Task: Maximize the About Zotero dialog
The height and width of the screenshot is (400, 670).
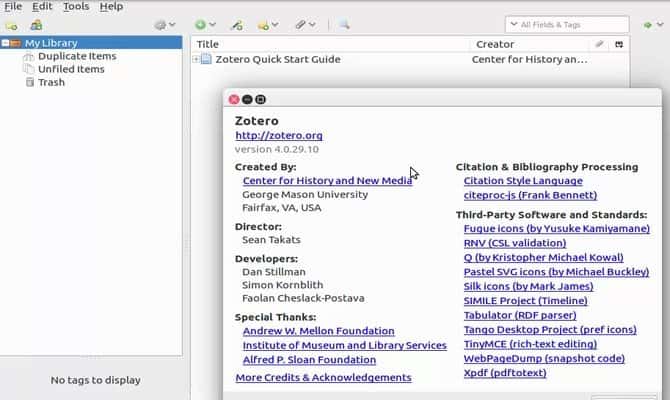Action: click(260, 100)
